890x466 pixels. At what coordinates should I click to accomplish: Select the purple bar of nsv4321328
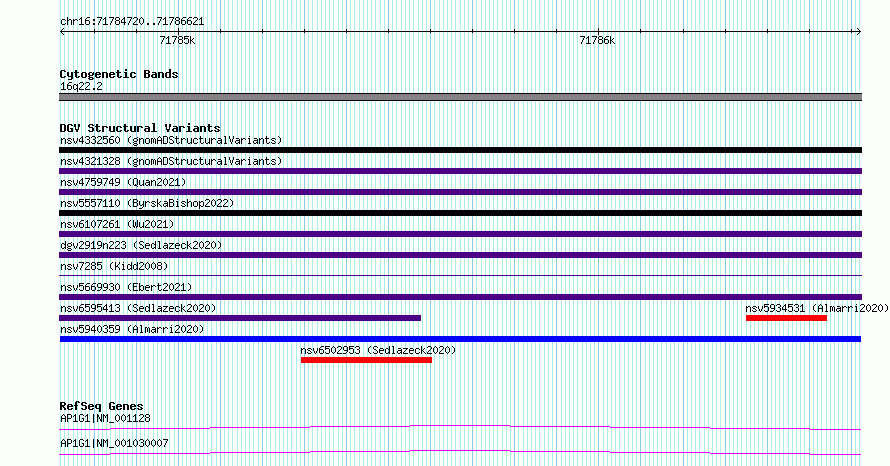click(x=460, y=171)
